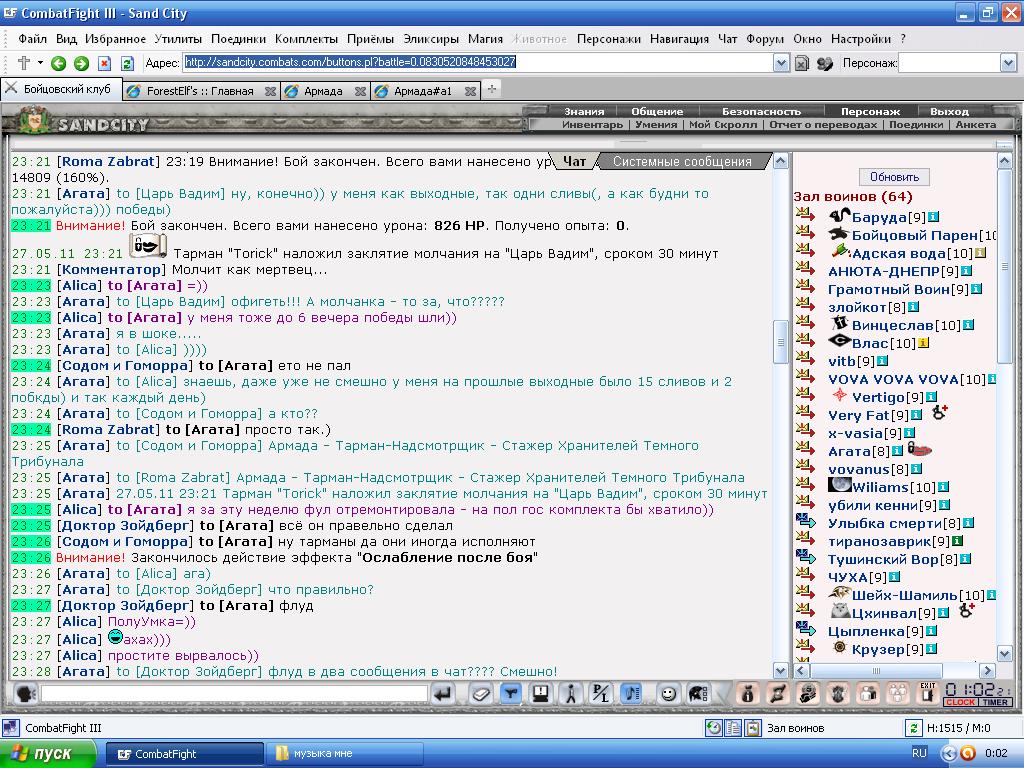Expand the Персонаж combo box dropdown
The height and width of the screenshot is (768, 1024).
(x=1008, y=63)
